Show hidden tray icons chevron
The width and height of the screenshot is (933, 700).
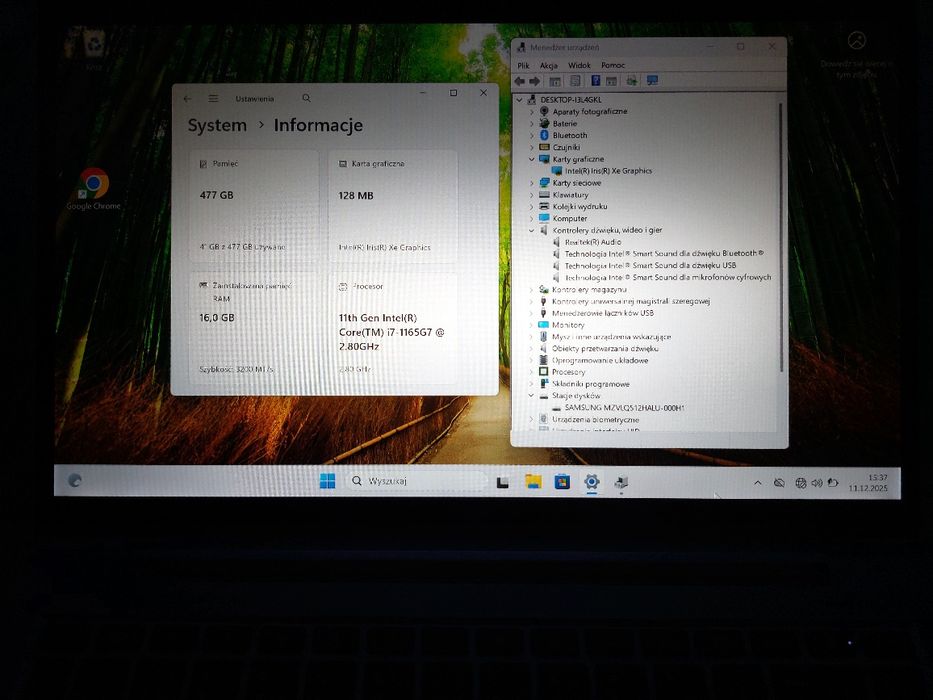757,483
